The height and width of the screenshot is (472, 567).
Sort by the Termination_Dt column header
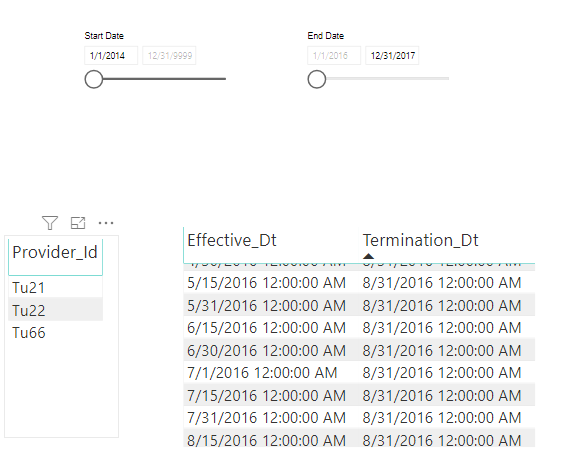tap(421, 240)
